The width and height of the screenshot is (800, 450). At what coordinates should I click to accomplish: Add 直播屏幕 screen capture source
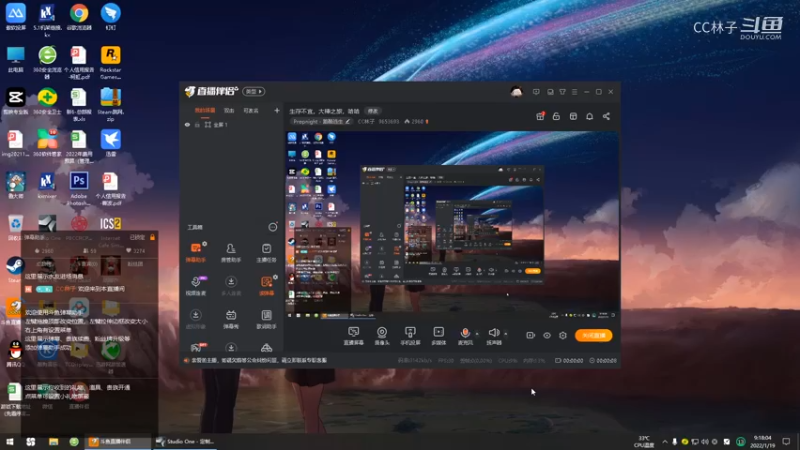[353, 336]
